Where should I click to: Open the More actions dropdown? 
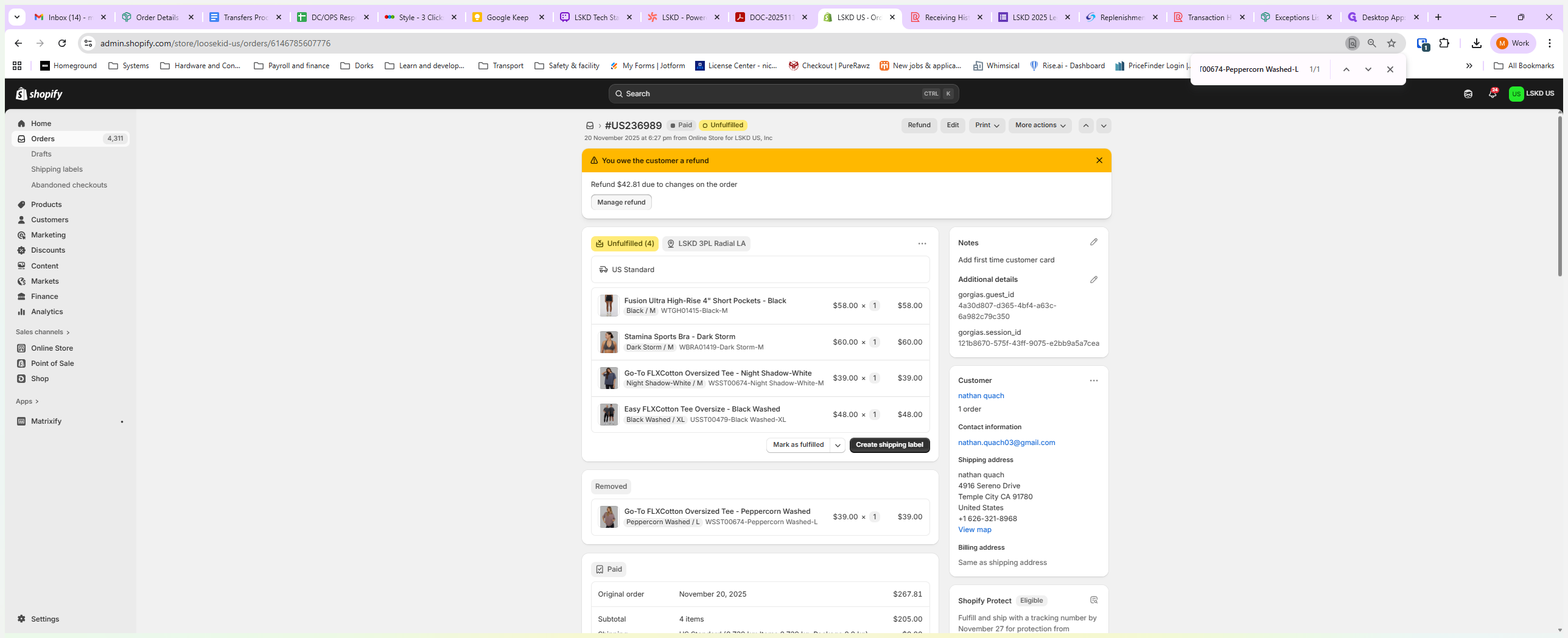point(1039,125)
